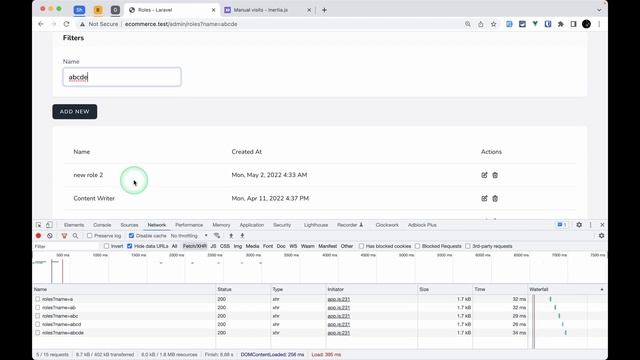The height and width of the screenshot is (360, 640).
Task: Open the Application tab
Action: tap(252, 225)
